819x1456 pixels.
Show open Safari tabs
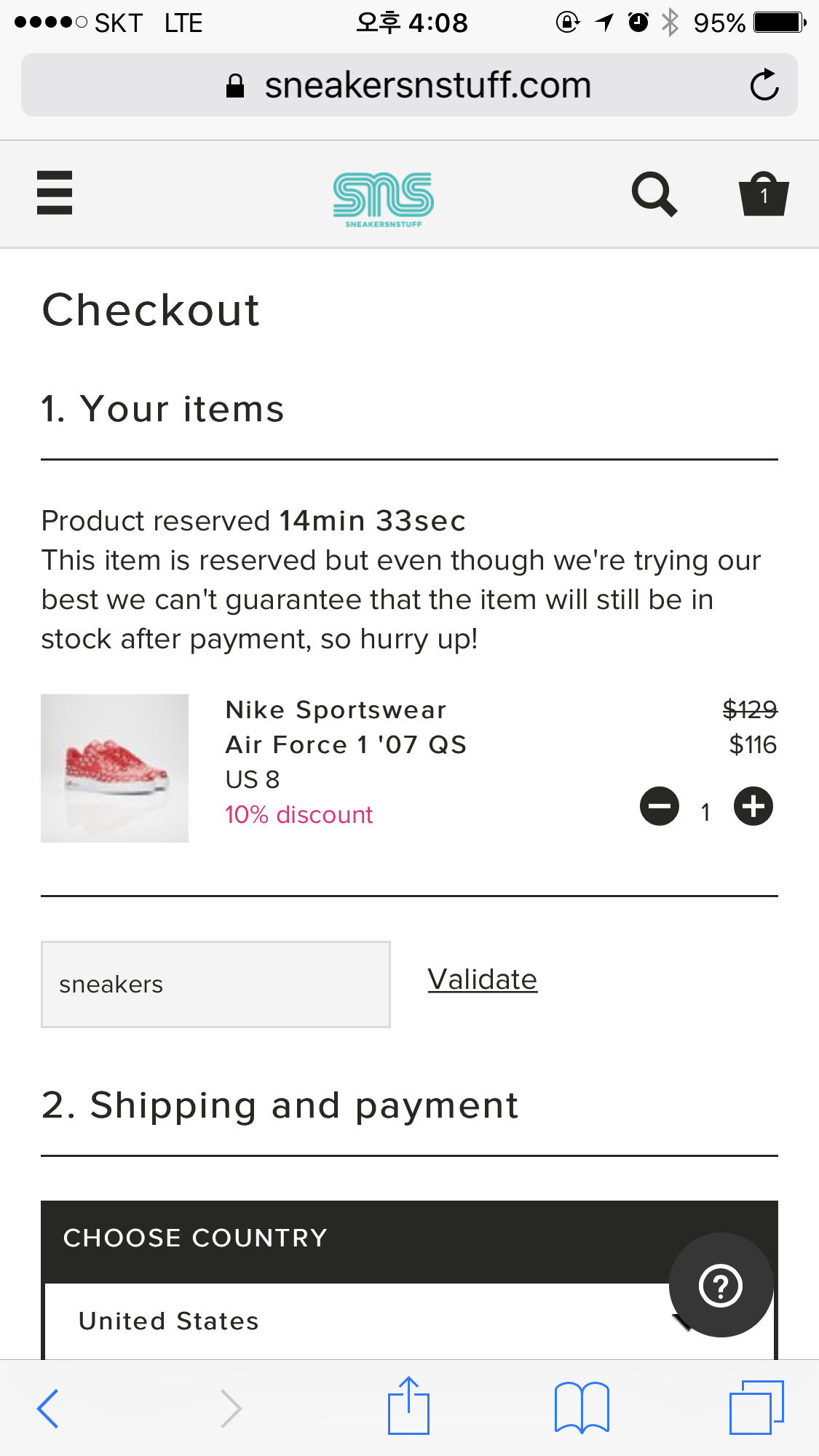(x=756, y=1408)
